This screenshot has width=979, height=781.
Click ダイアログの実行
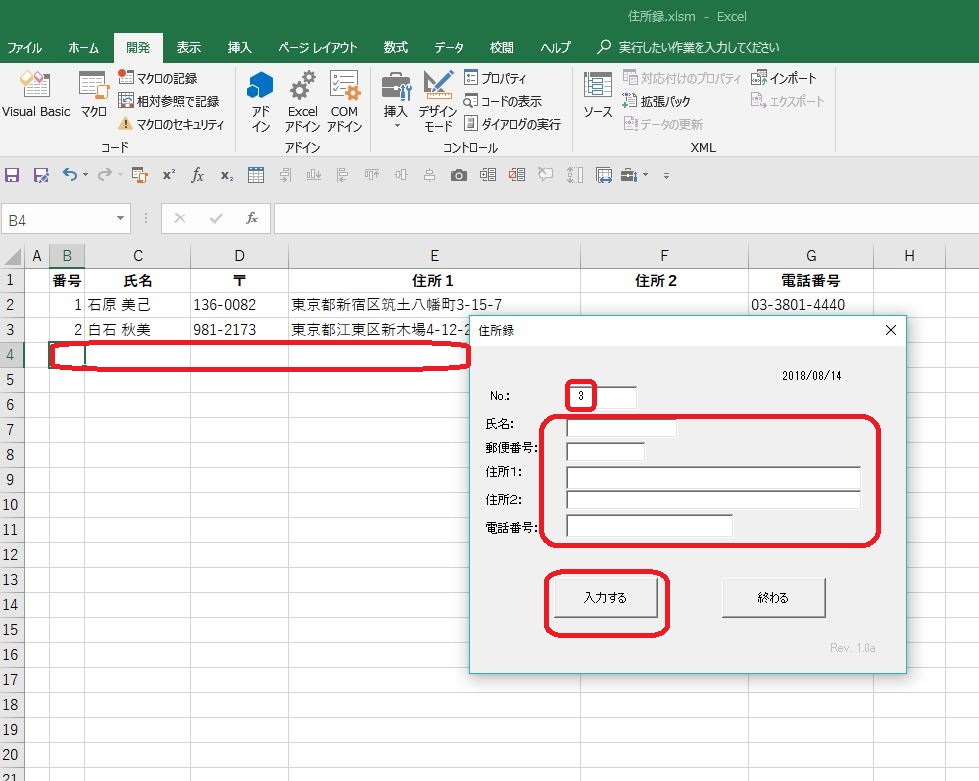[x=512, y=124]
